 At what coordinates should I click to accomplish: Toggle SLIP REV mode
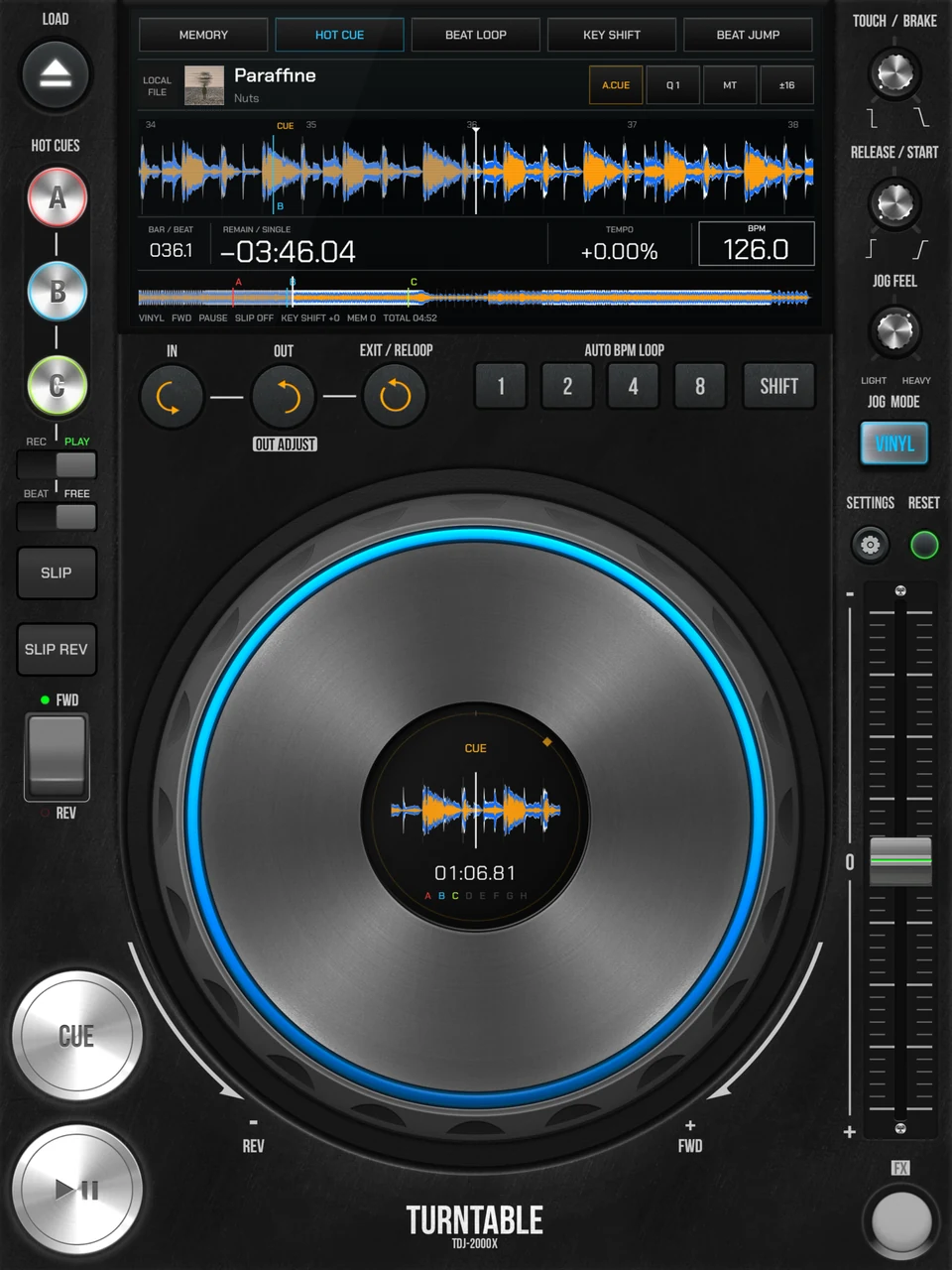click(57, 649)
